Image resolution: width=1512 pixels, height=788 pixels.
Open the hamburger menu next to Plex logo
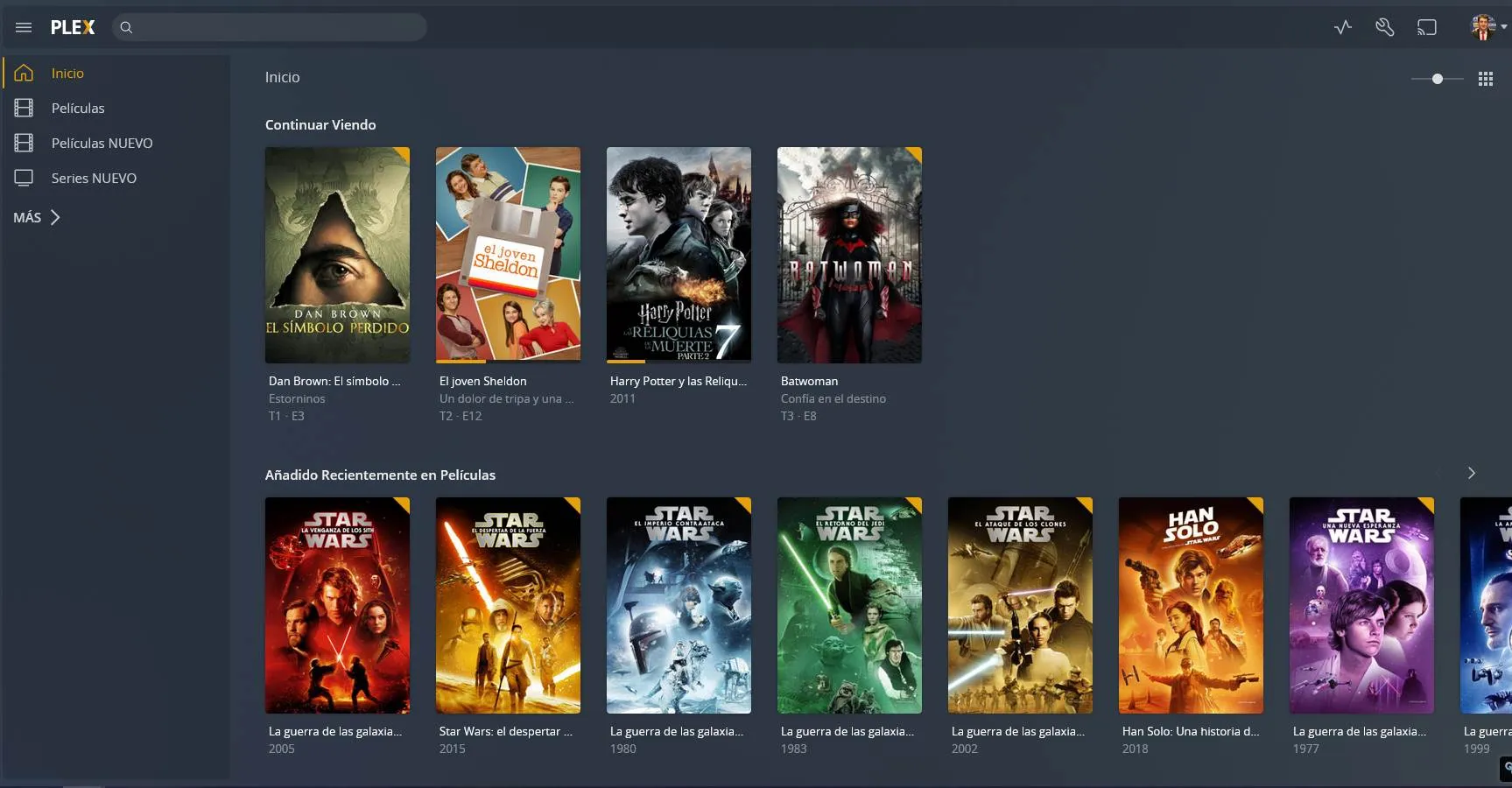click(24, 27)
